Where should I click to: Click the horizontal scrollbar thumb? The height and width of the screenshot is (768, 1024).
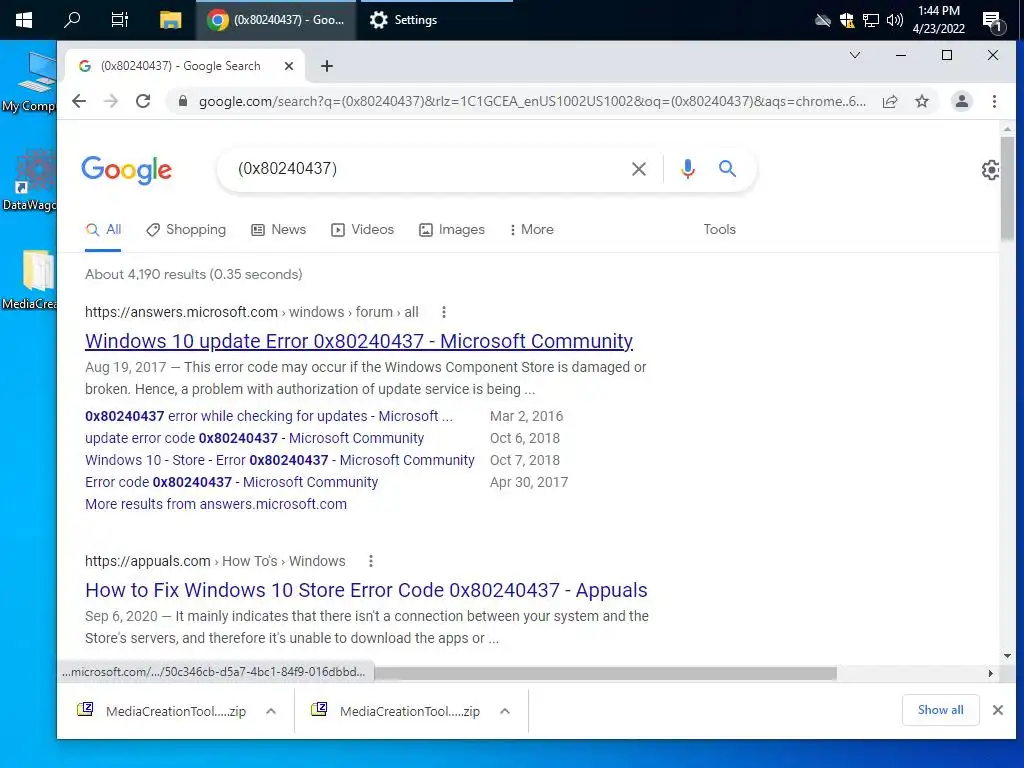(x=605, y=673)
